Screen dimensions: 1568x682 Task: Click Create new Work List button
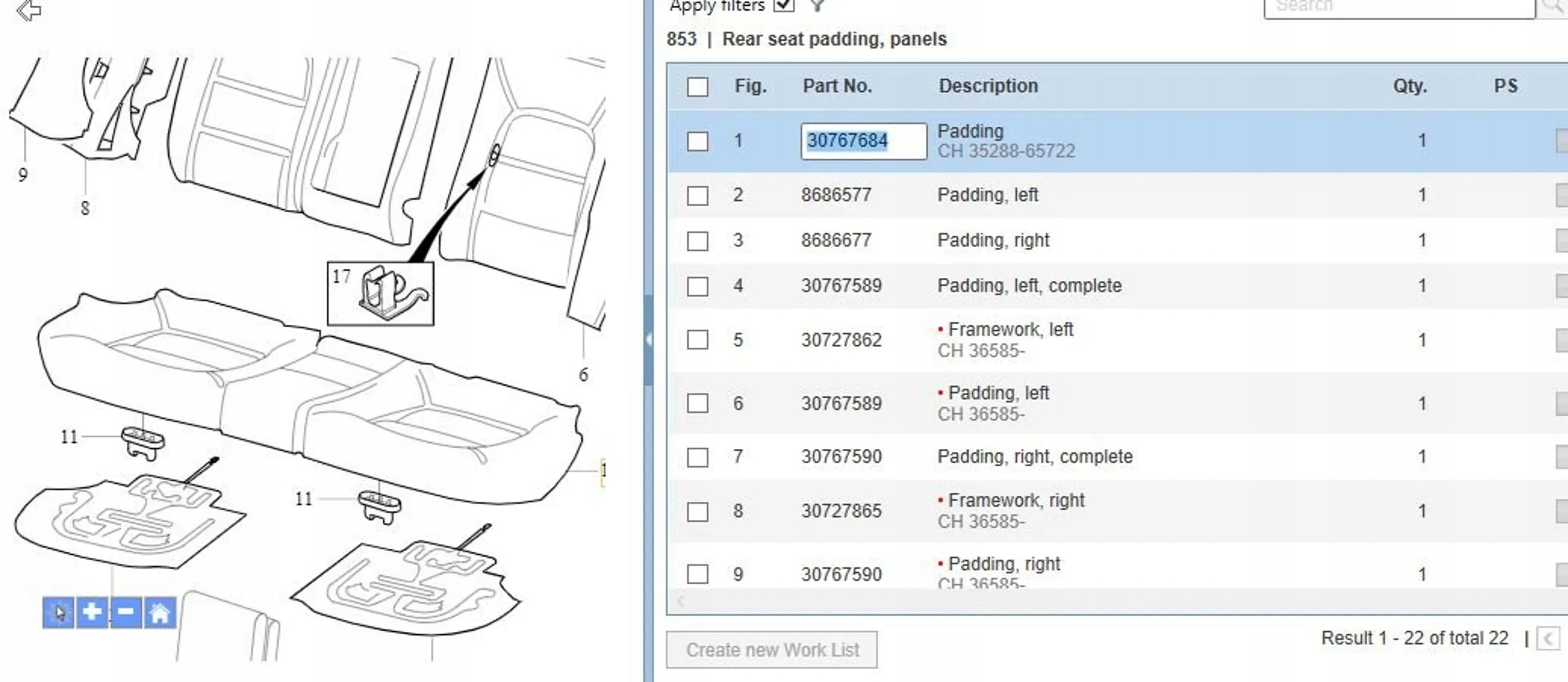[771, 649]
